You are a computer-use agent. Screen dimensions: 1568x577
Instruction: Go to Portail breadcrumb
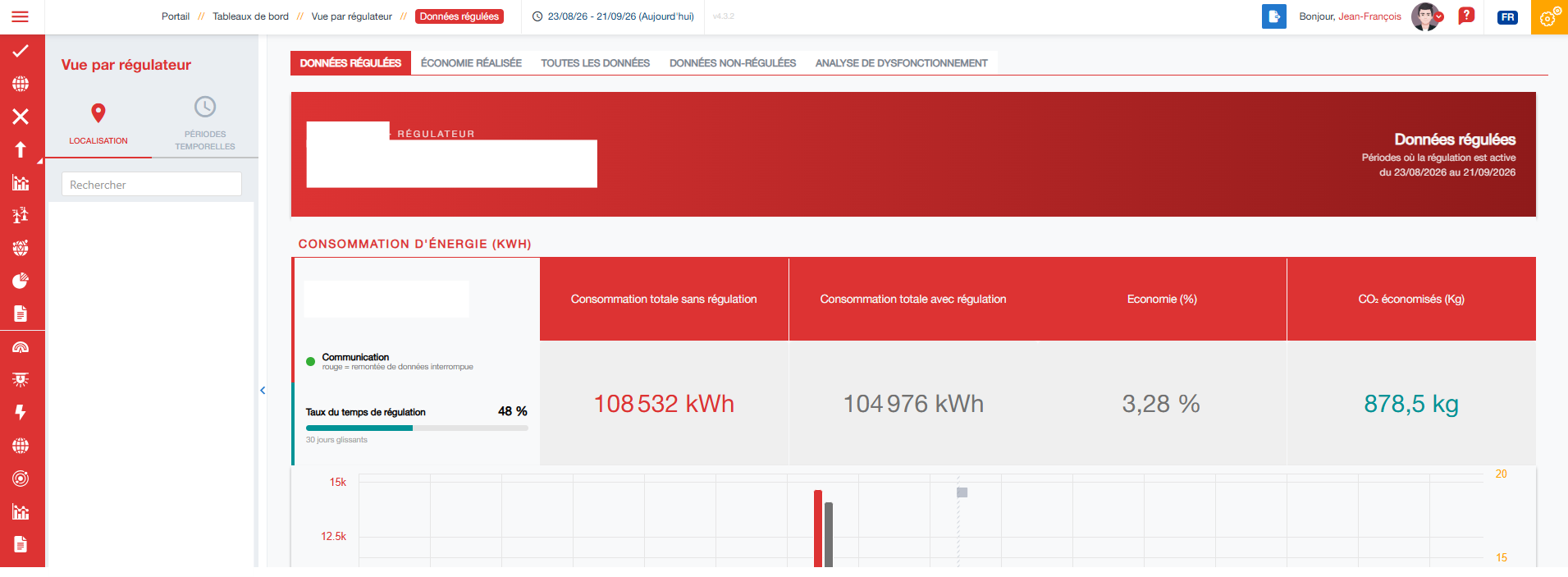(176, 16)
